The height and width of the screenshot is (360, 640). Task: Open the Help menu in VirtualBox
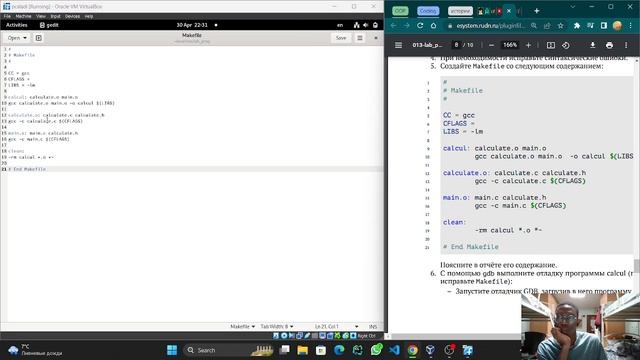pyautogui.click(x=89, y=16)
